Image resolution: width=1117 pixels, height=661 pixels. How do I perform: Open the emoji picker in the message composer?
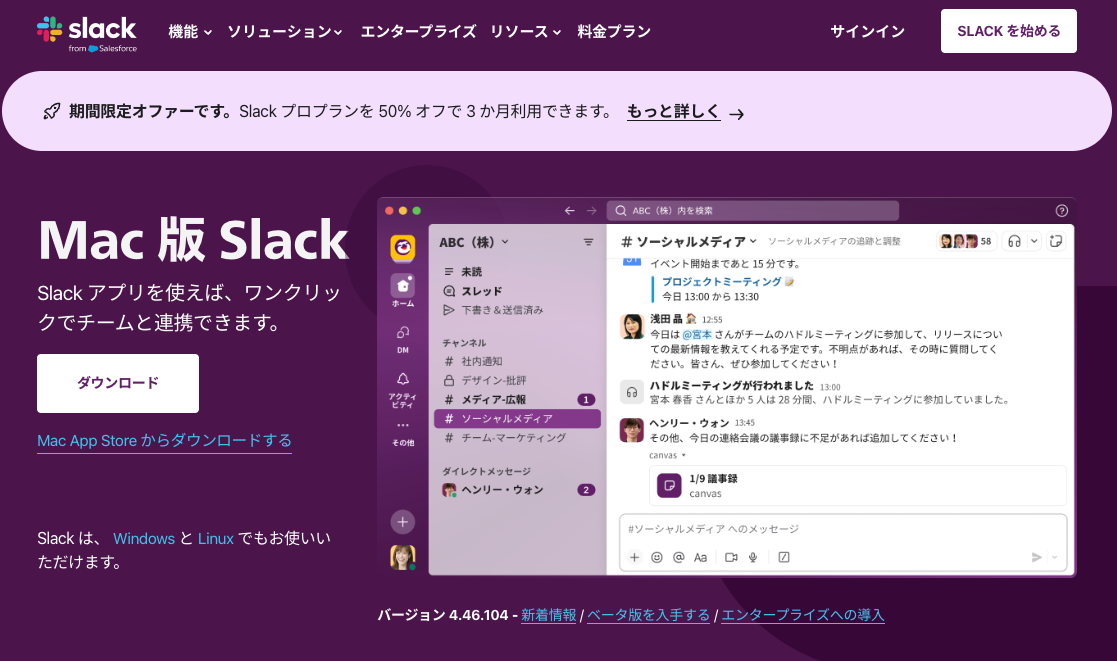coord(656,558)
